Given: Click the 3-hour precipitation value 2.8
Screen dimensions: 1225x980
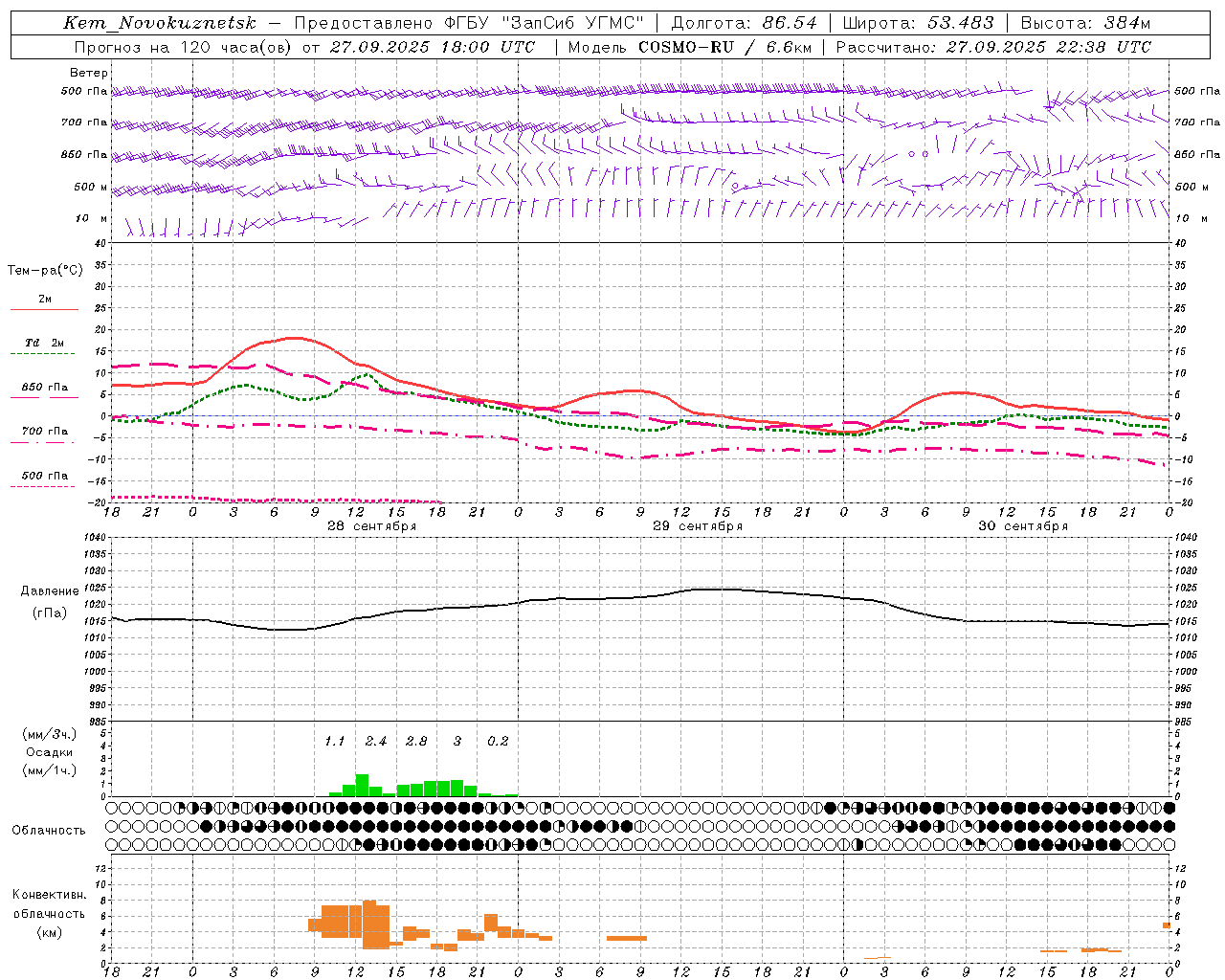Looking at the screenshot, I should 416,741.
